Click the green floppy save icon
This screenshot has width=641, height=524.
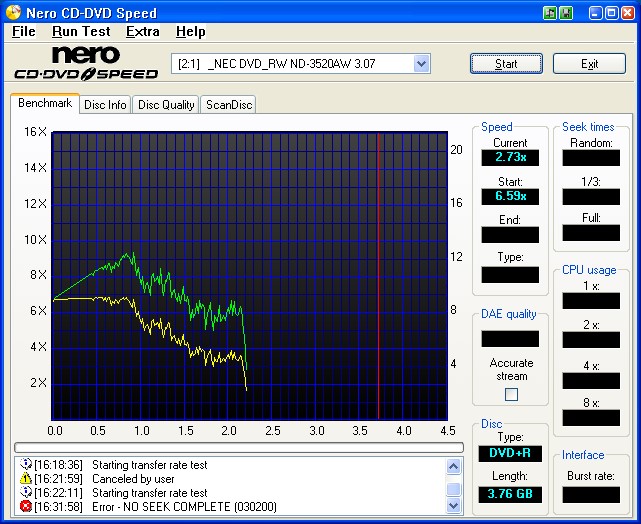coord(566,13)
